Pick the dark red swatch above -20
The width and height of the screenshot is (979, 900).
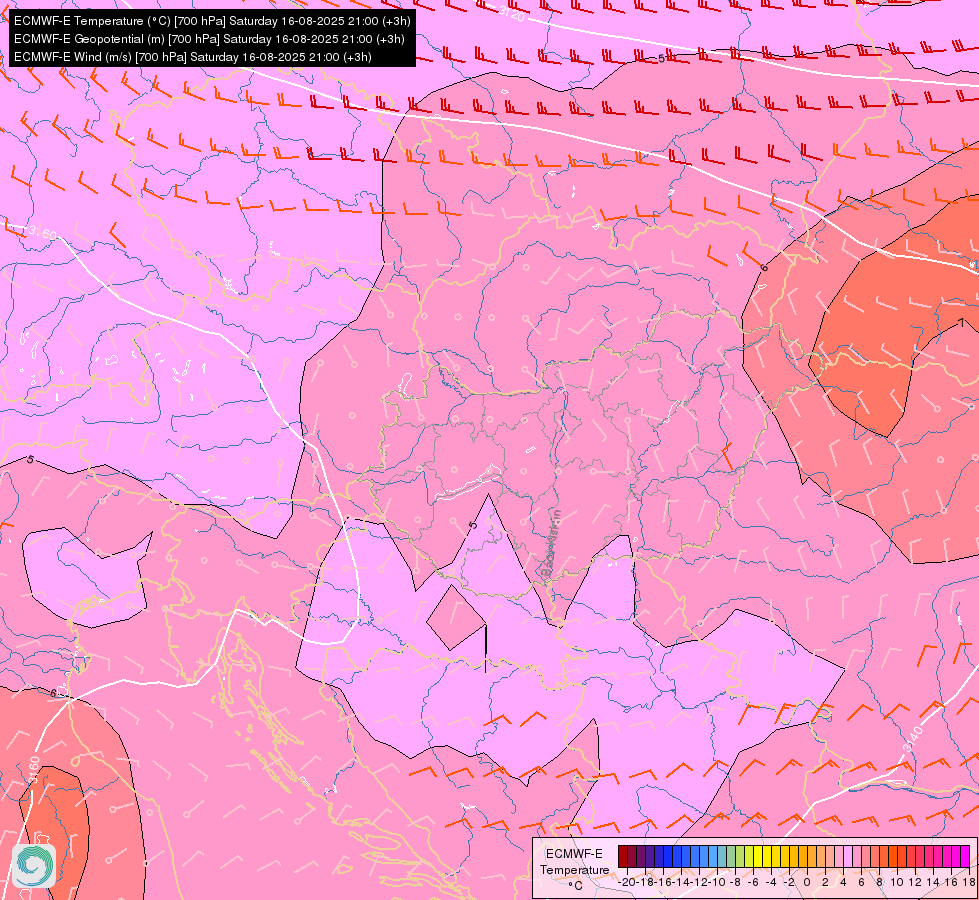point(623,856)
